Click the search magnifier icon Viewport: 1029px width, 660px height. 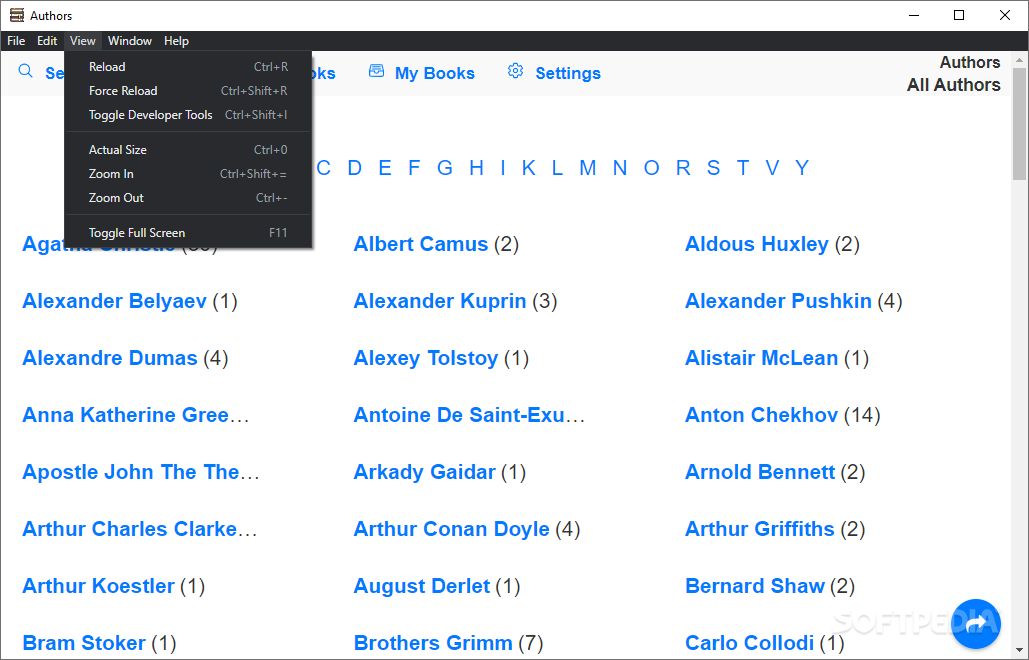click(26, 71)
